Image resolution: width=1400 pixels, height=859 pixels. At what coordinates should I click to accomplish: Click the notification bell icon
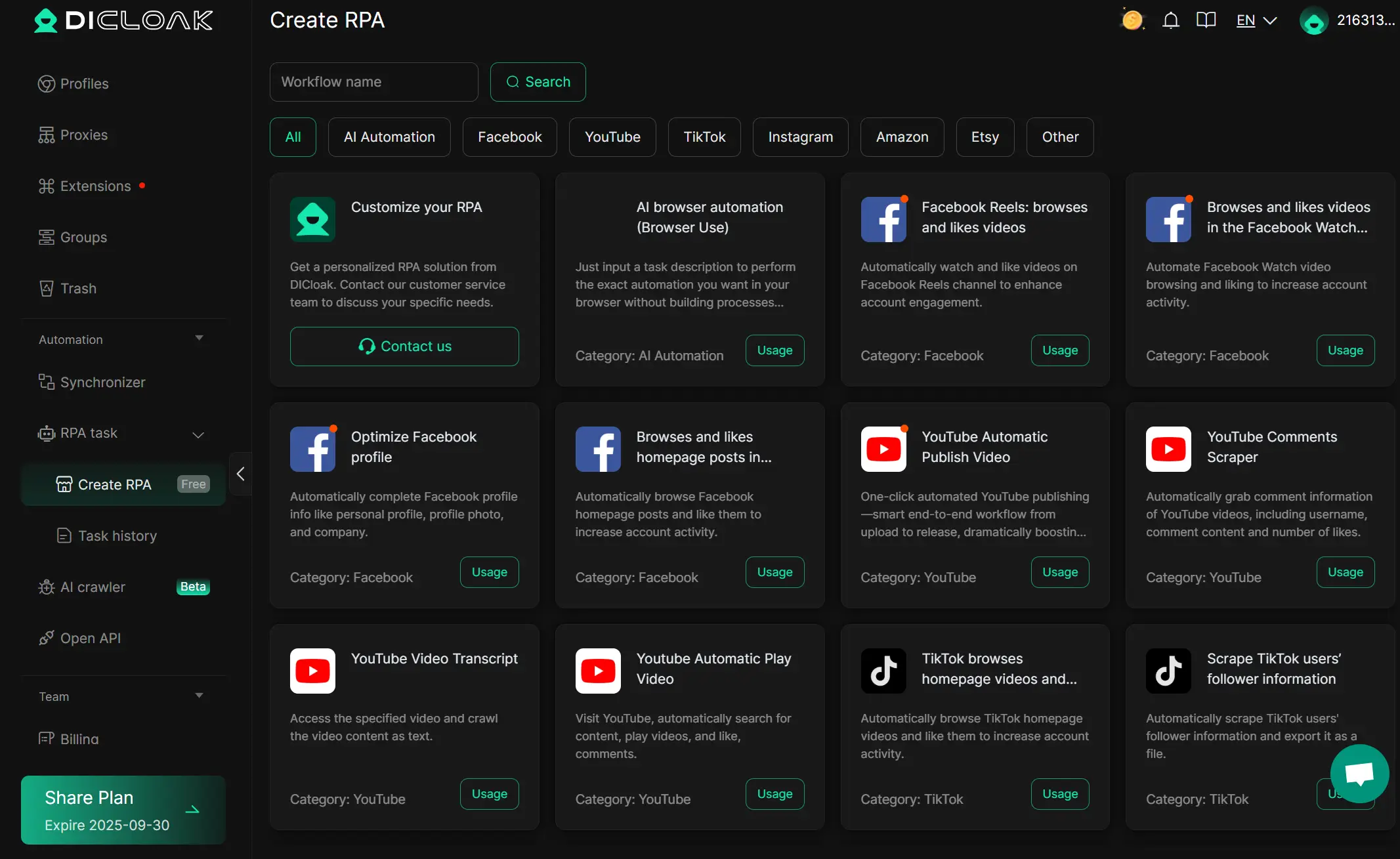[x=1170, y=20]
